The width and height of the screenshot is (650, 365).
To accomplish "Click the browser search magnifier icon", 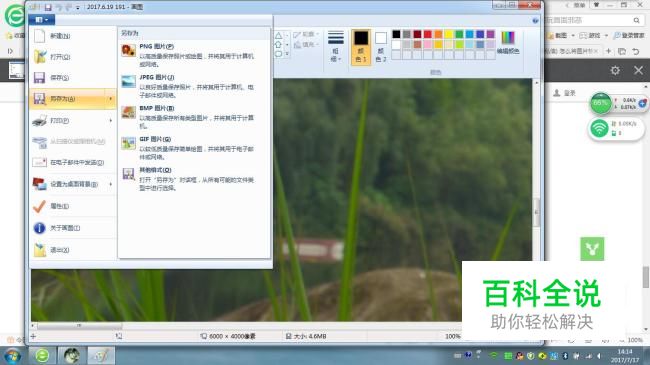I will tap(636, 20).
